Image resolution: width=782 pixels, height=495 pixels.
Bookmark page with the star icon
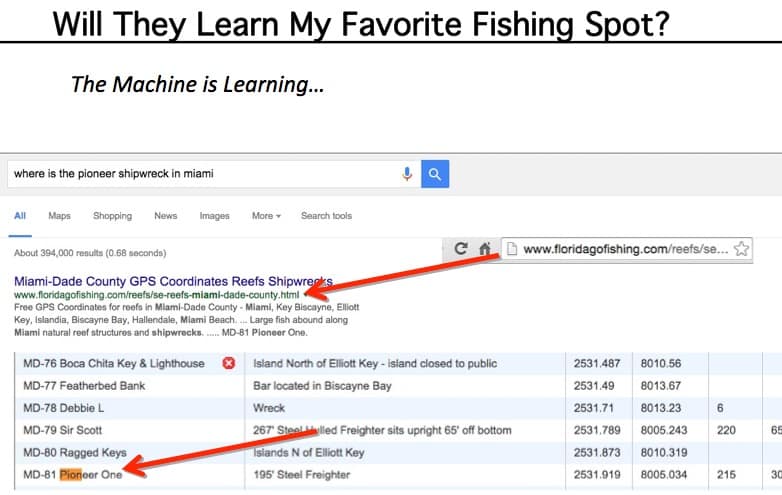point(741,248)
